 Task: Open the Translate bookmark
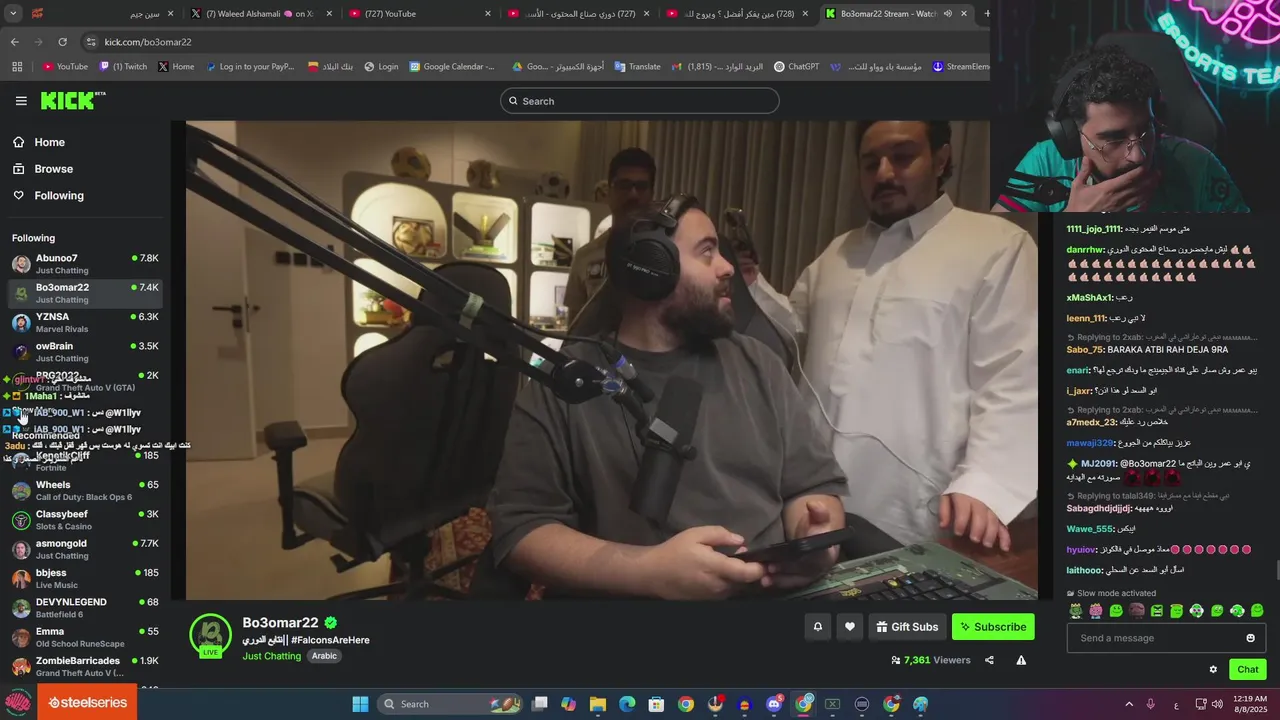637,67
